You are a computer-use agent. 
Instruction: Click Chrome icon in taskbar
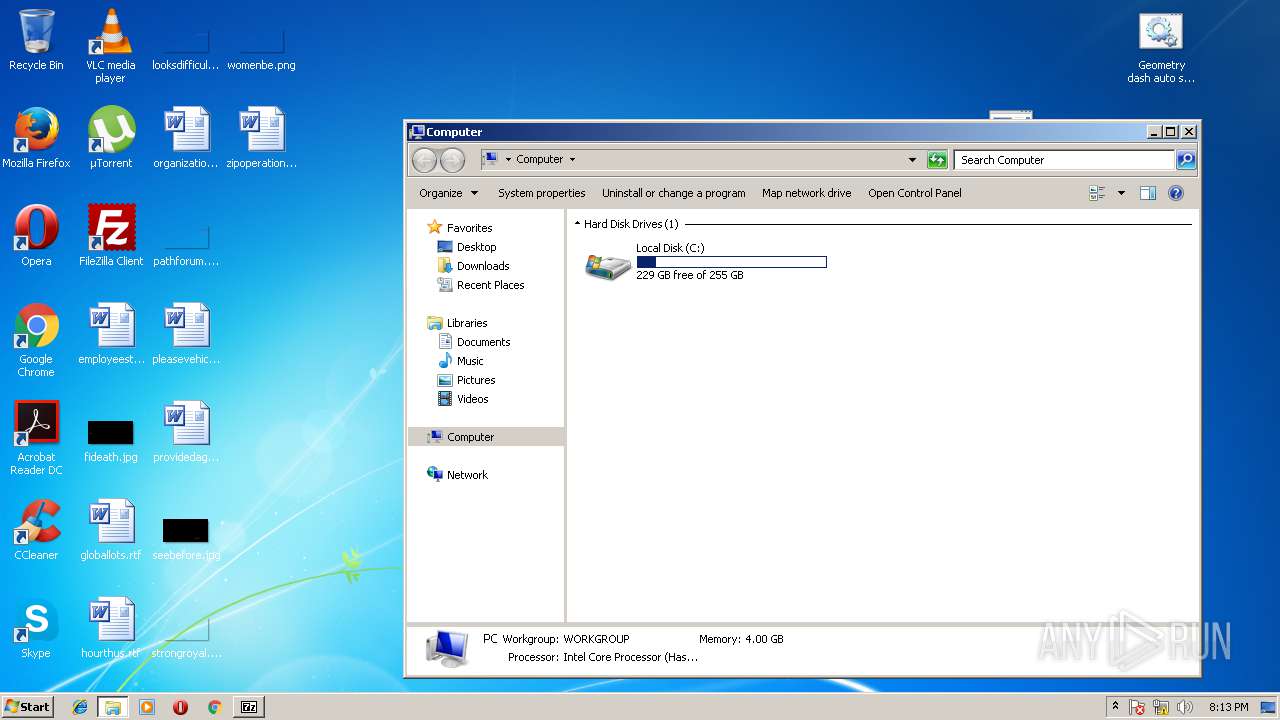point(214,707)
